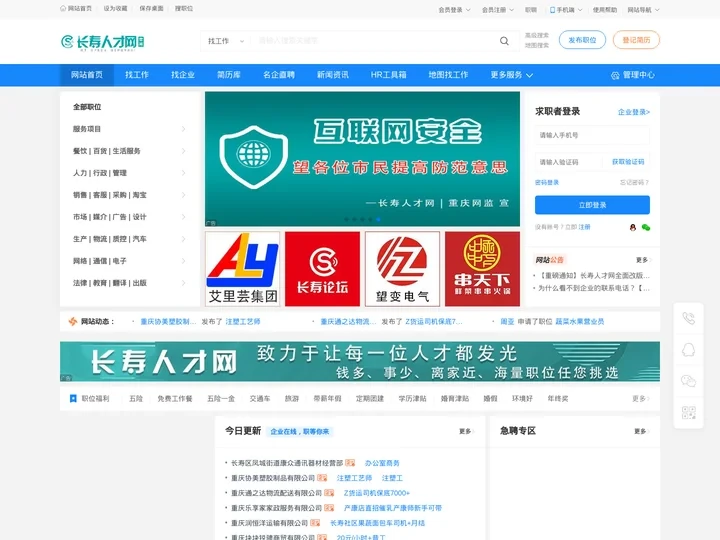Click the search magnifier icon

504,41
